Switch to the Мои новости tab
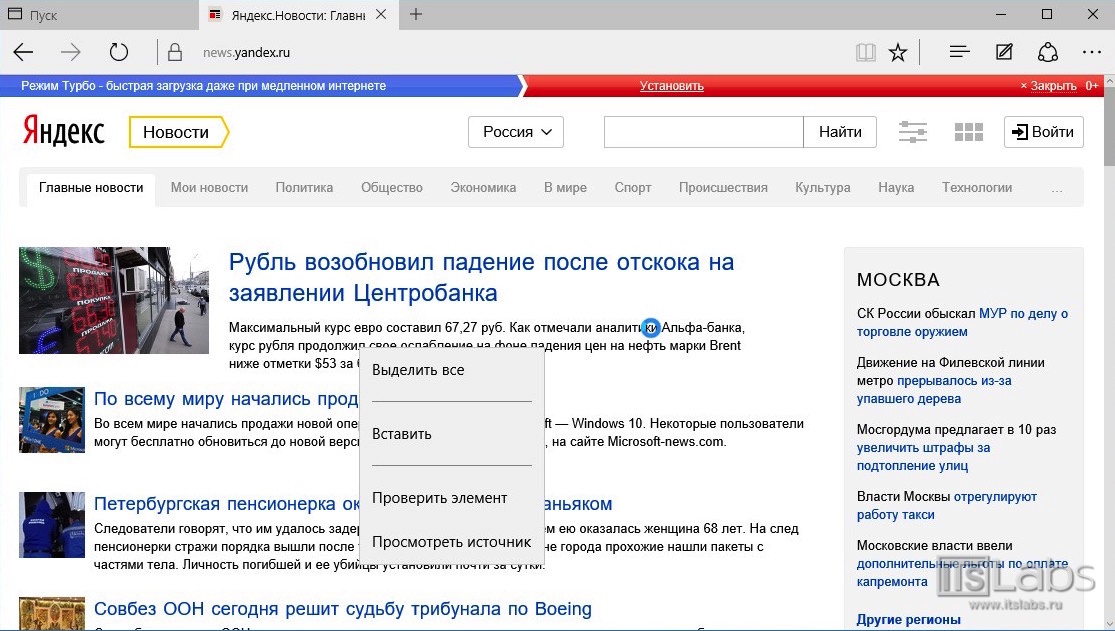Viewport: 1115px width, 631px height. tap(209, 188)
